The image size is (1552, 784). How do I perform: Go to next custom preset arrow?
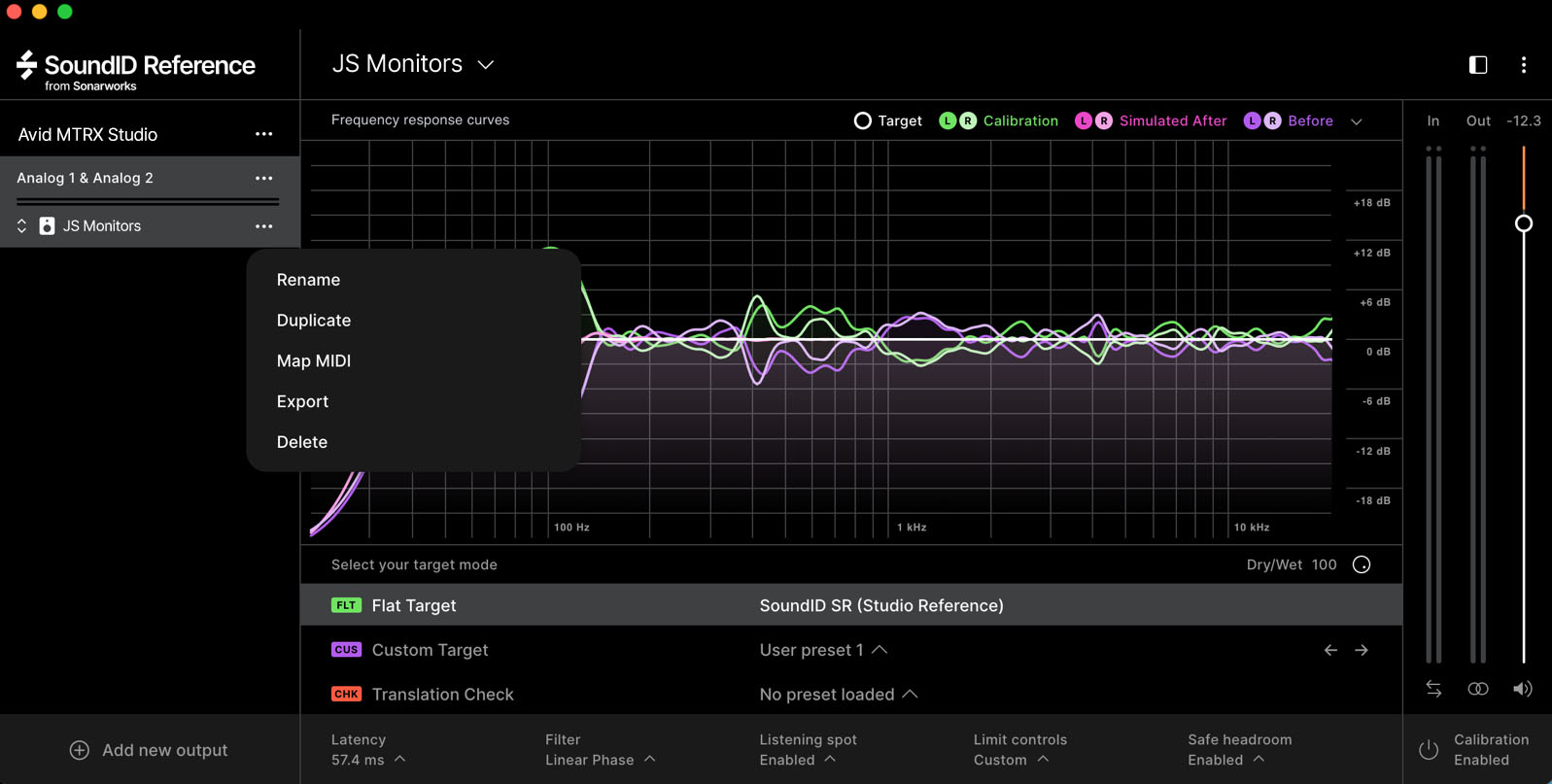point(1362,650)
